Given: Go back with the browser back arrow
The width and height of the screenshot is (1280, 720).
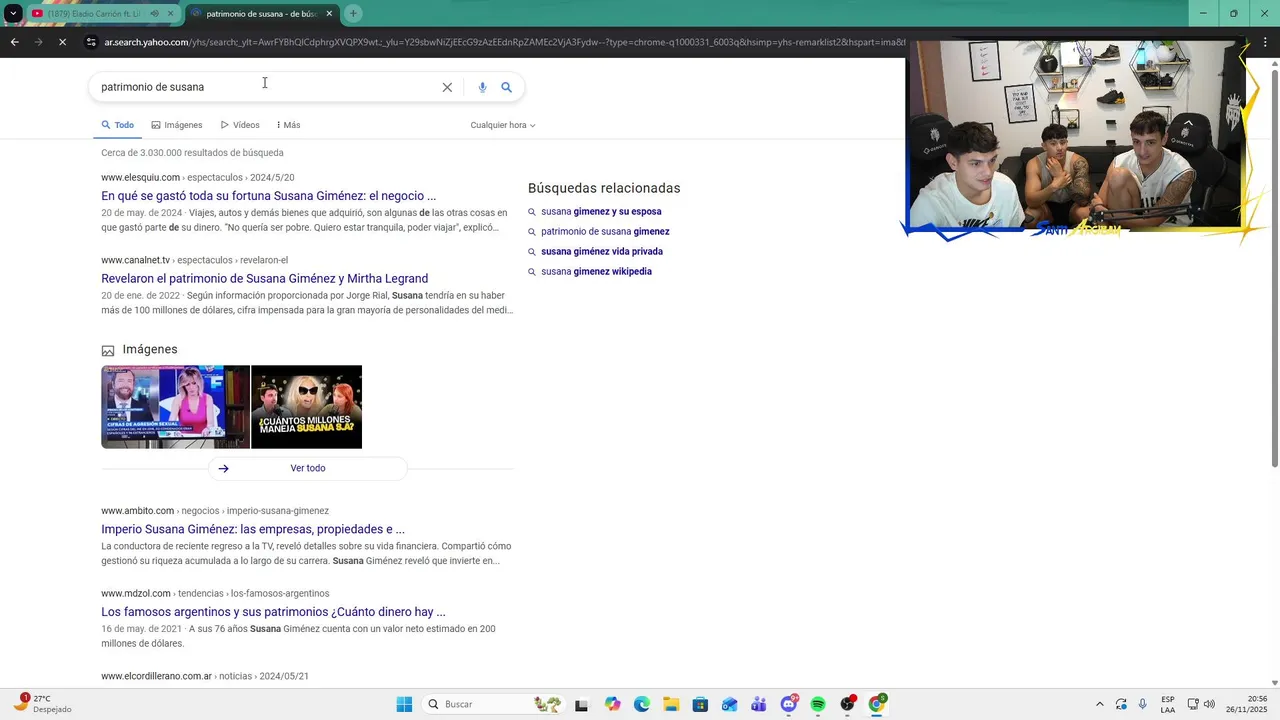Looking at the screenshot, I should [x=15, y=42].
